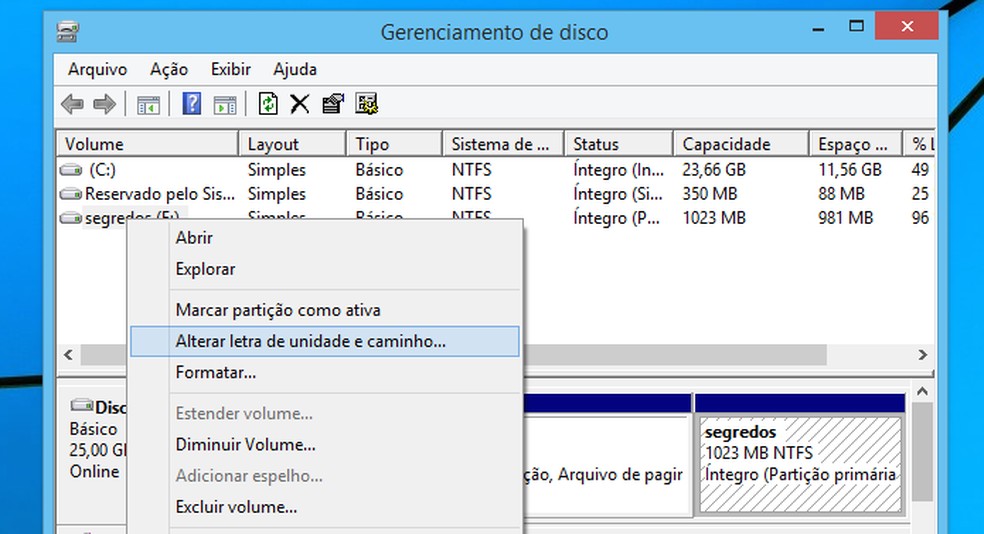
Task: Click the 11,56 GB free space cell
Action: 850,169
